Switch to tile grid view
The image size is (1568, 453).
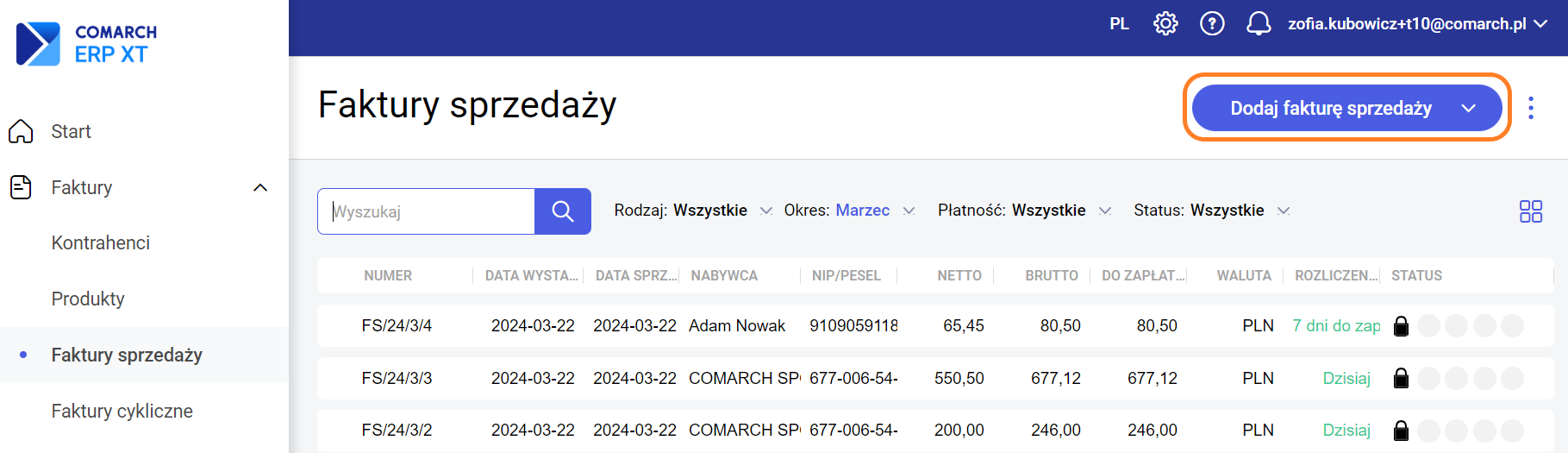tap(1530, 211)
